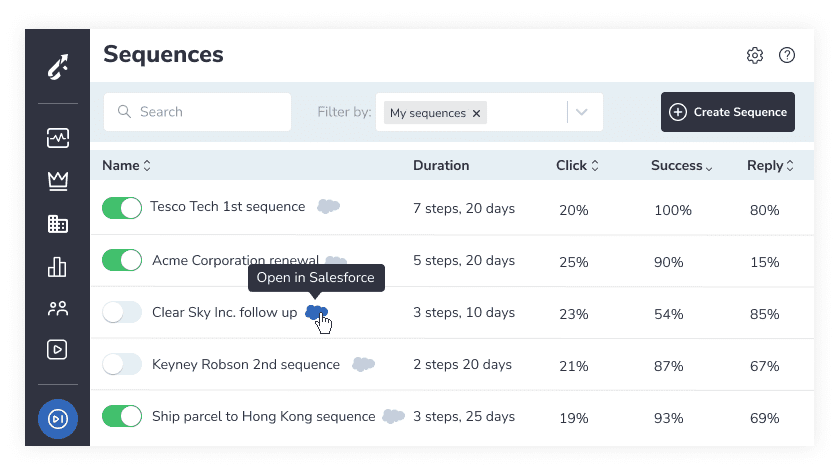Click the Create Sequence button
Viewport: 840px width, 475px height.
[x=728, y=112]
